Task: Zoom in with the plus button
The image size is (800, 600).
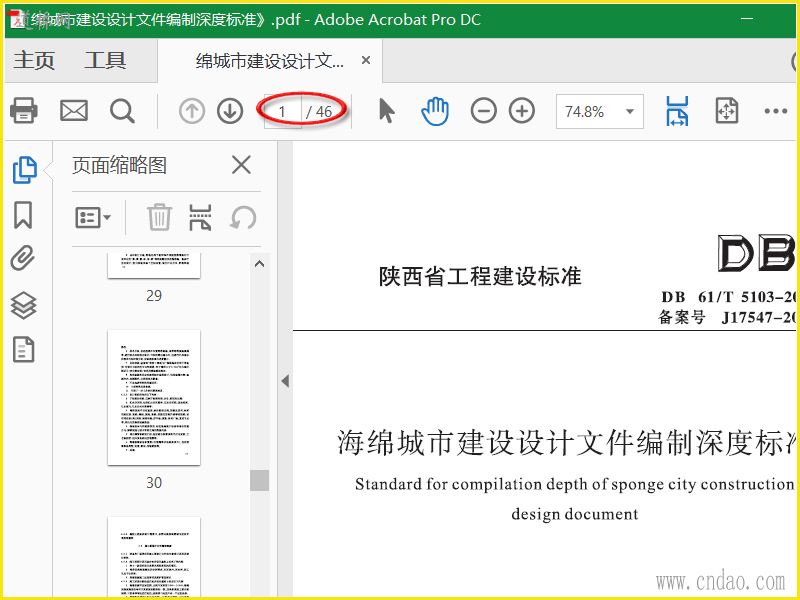Action: click(x=522, y=111)
